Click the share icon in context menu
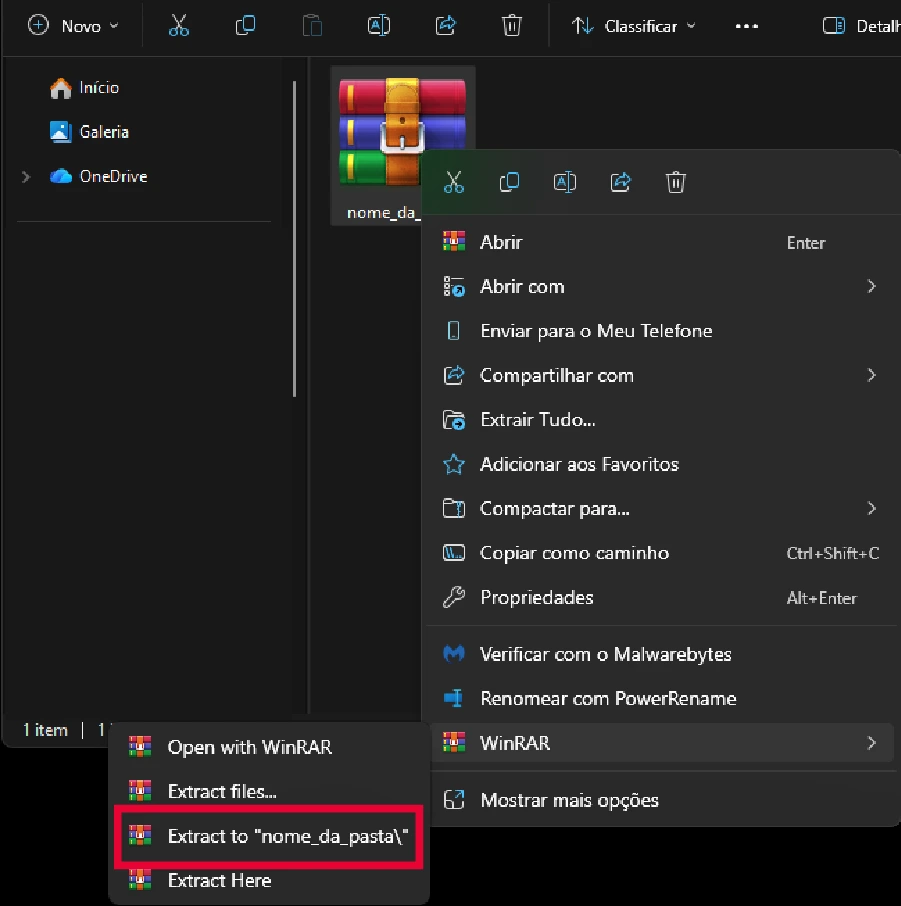 (x=620, y=182)
